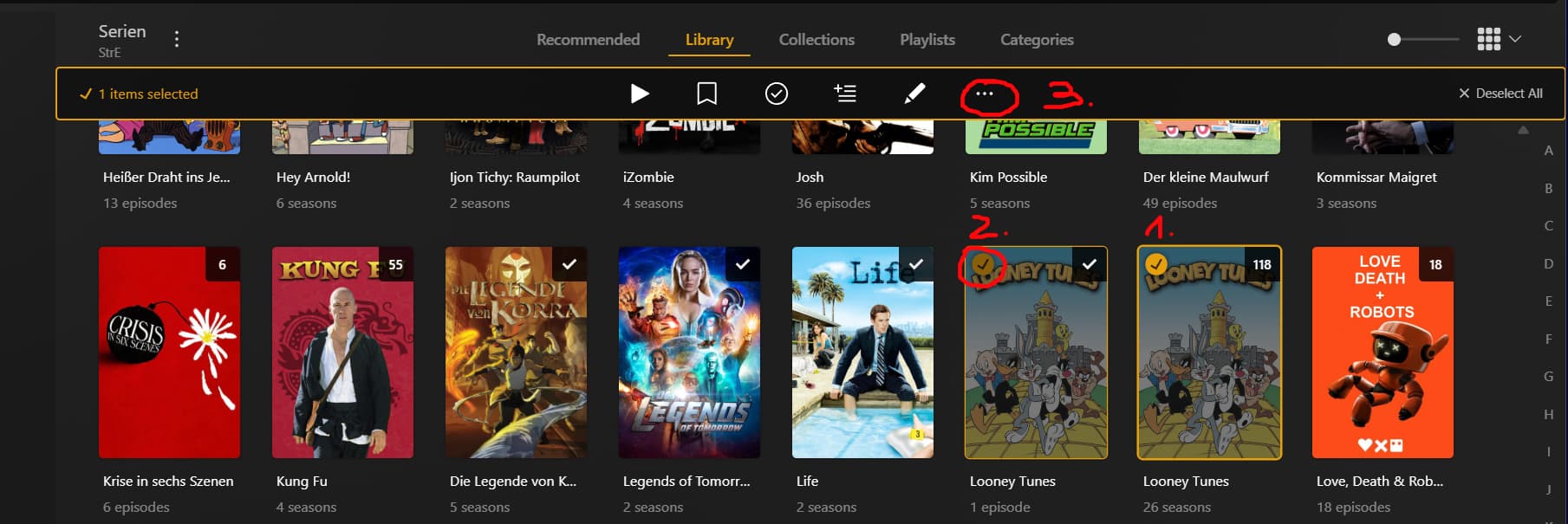Click '49 episodes' under Der kleine Maulwurf
This screenshot has height=524, width=1568.
[x=1180, y=204]
